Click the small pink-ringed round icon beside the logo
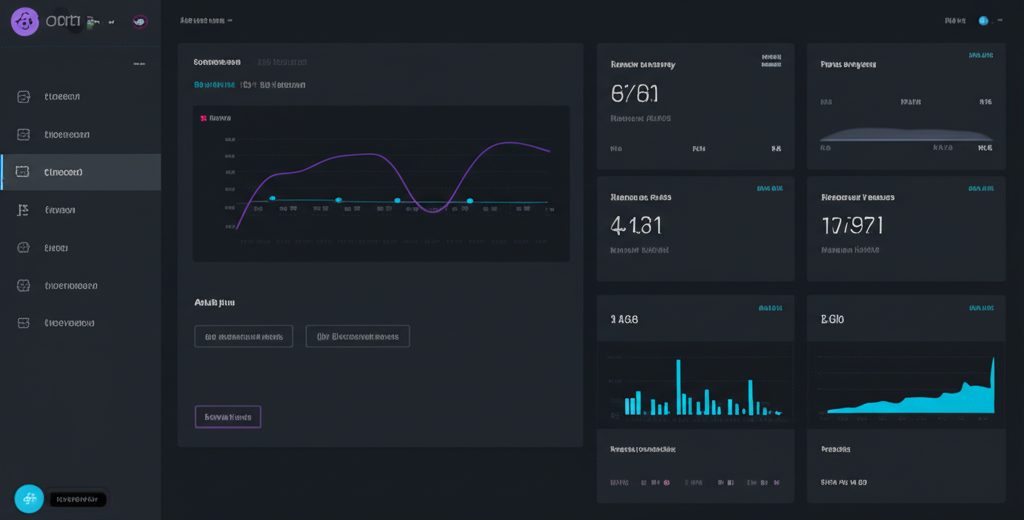1024x520 pixels. [139, 21]
